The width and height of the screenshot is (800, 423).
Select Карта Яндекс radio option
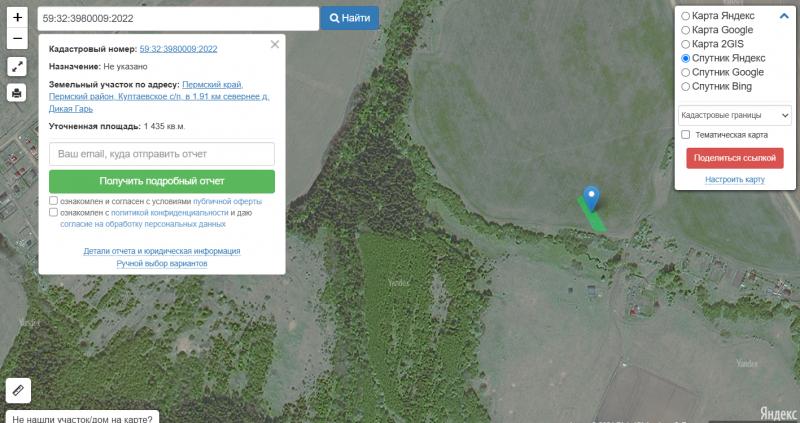click(685, 17)
